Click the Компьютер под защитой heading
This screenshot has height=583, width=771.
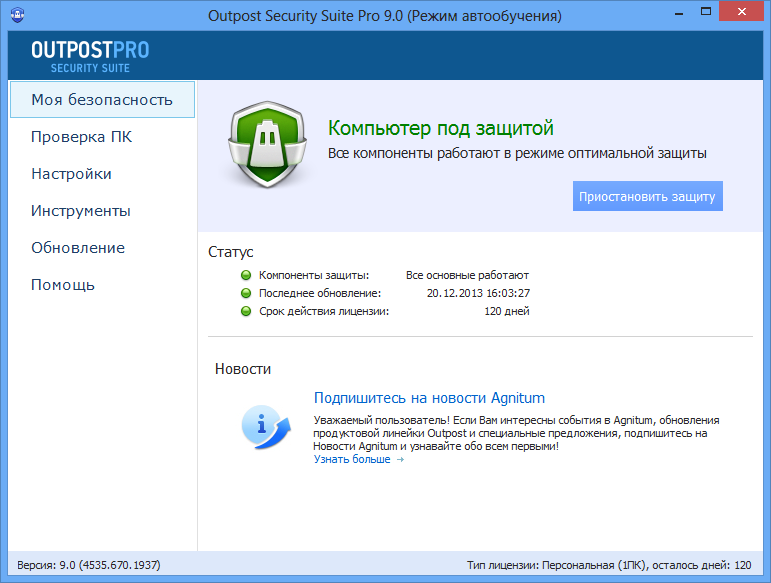(441, 128)
